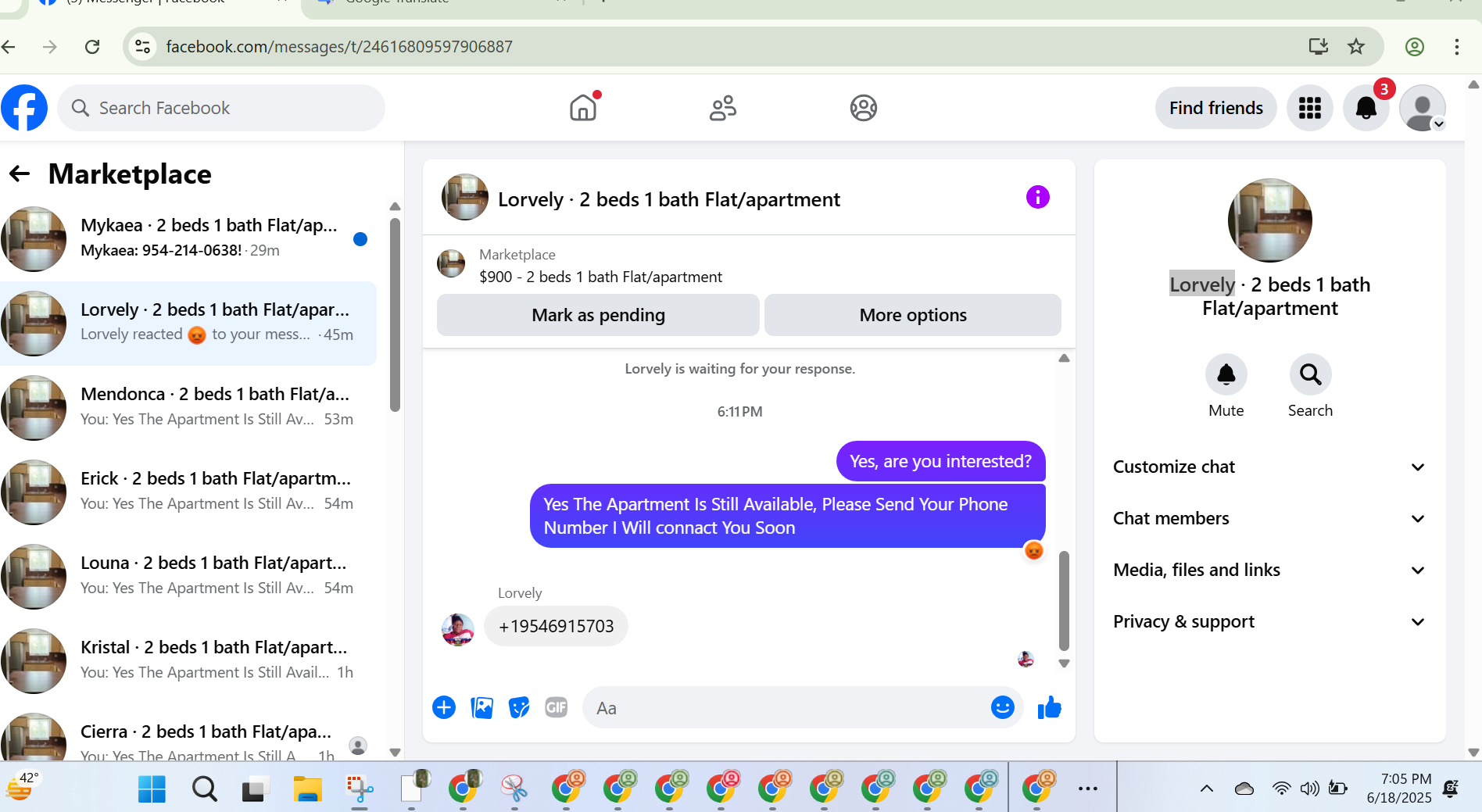Open the $900 listing link in chat header
1482x812 pixels.
600,277
